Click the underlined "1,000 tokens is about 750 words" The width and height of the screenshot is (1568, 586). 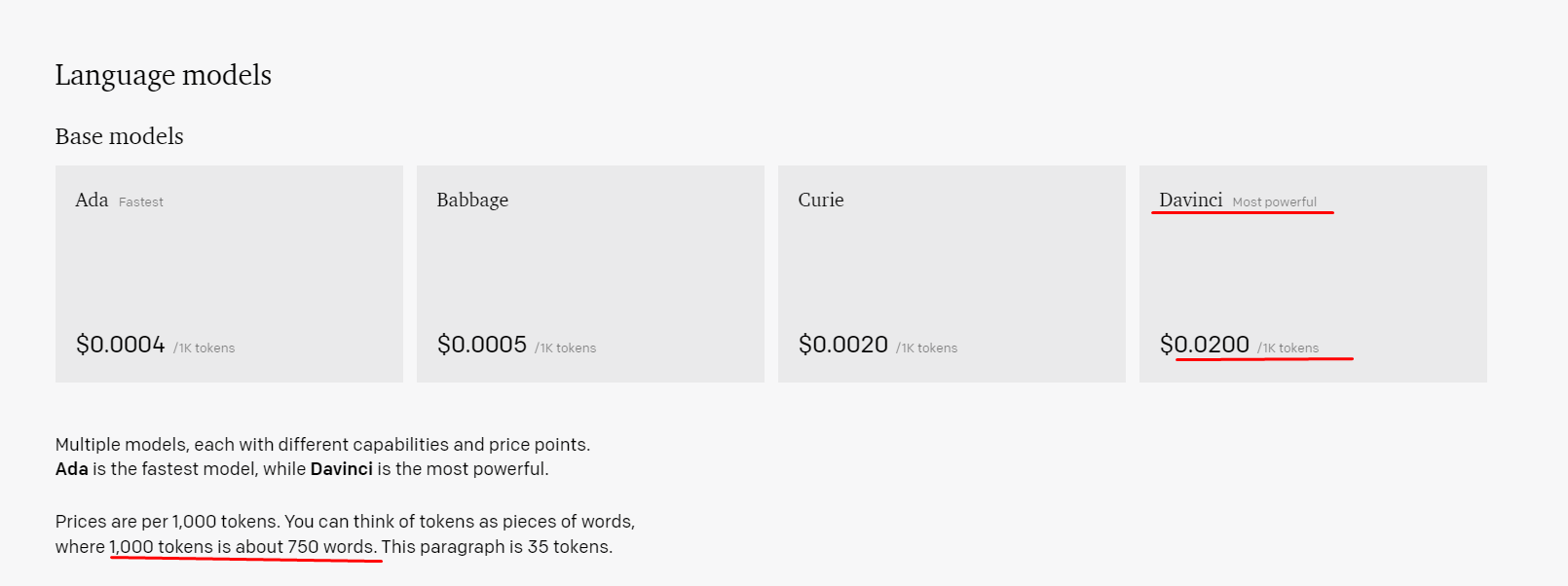[243, 547]
